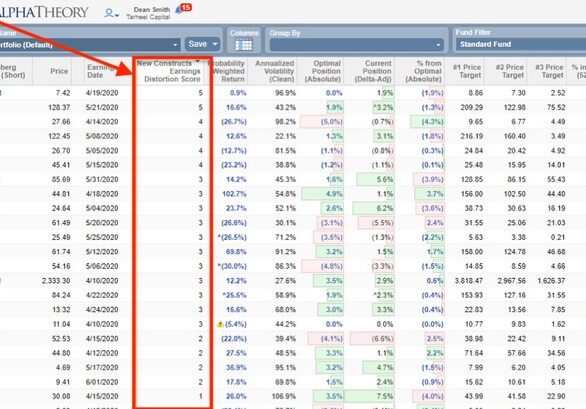Select price target value 209.29
This screenshot has width=586, height=409.
click(x=472, y=107)
